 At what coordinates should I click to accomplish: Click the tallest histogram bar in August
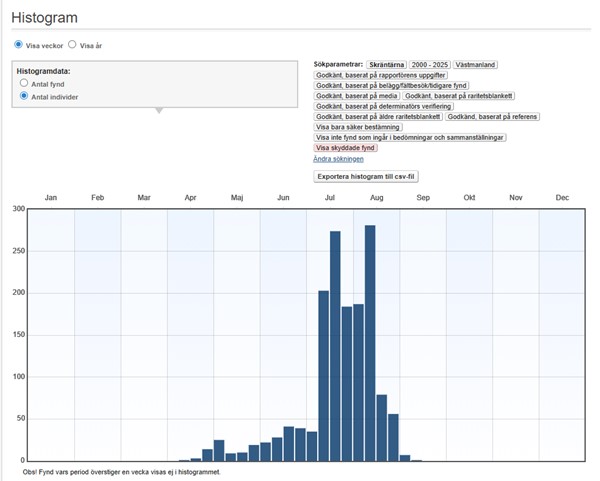[370, 340]
